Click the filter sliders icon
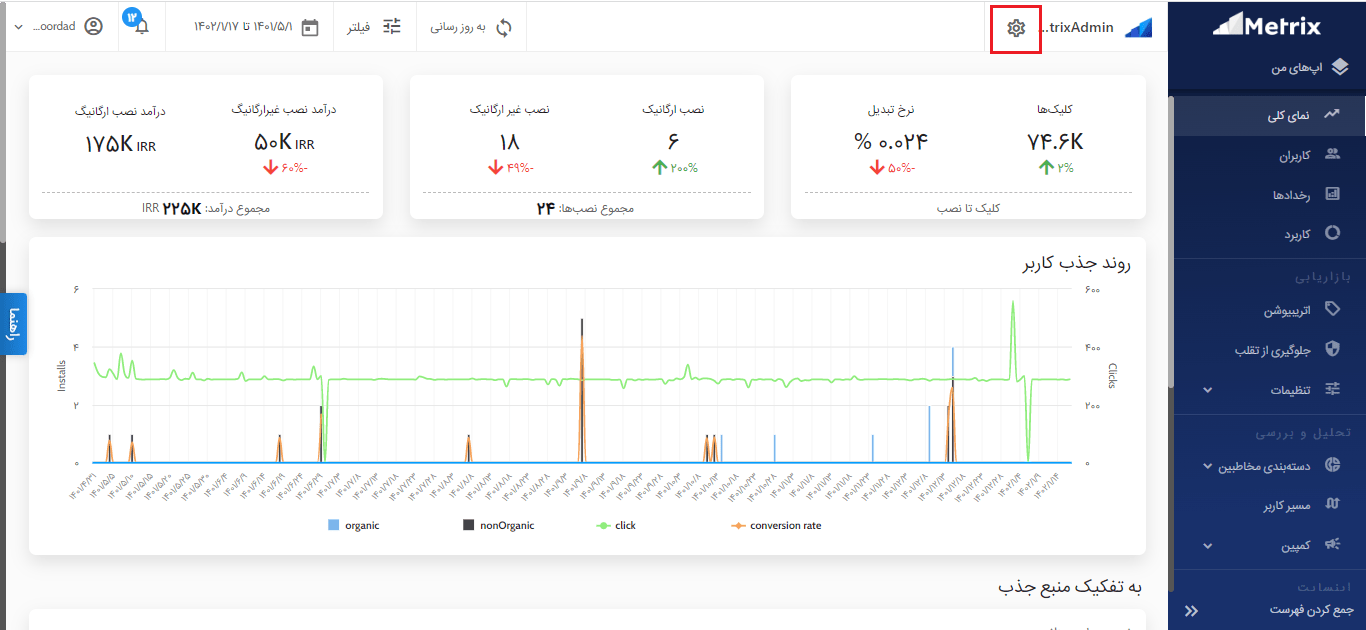The height and width of the screenshot is (630, 1366). point(392,27)
